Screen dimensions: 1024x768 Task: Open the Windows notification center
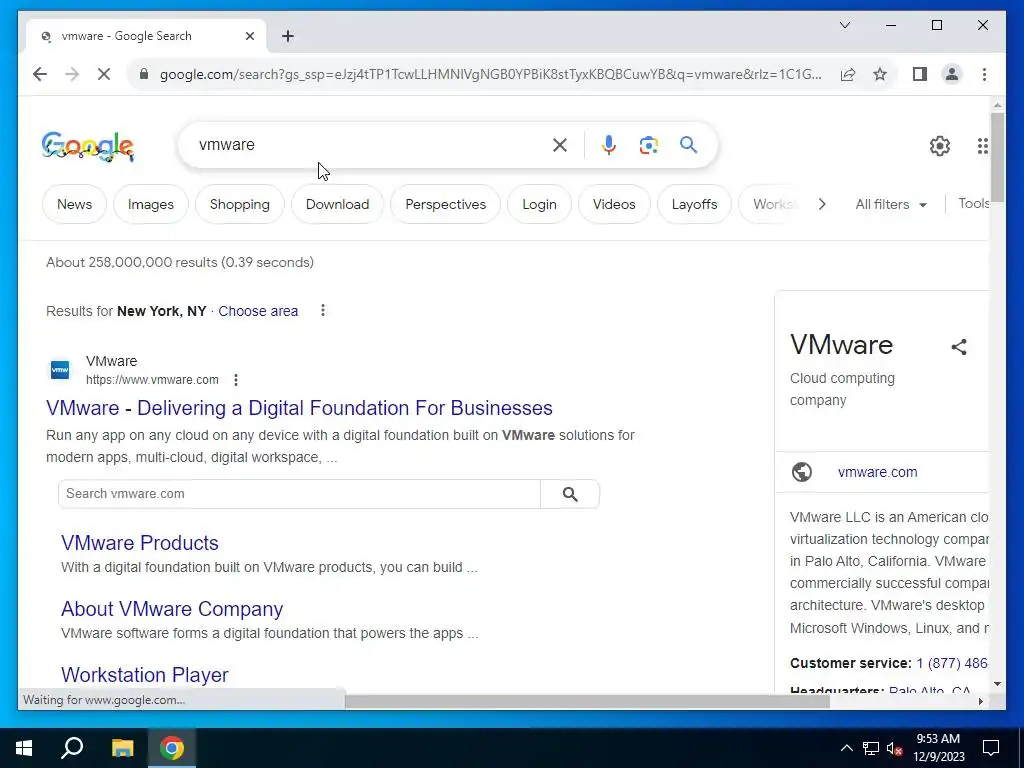(x=991, y=748)
